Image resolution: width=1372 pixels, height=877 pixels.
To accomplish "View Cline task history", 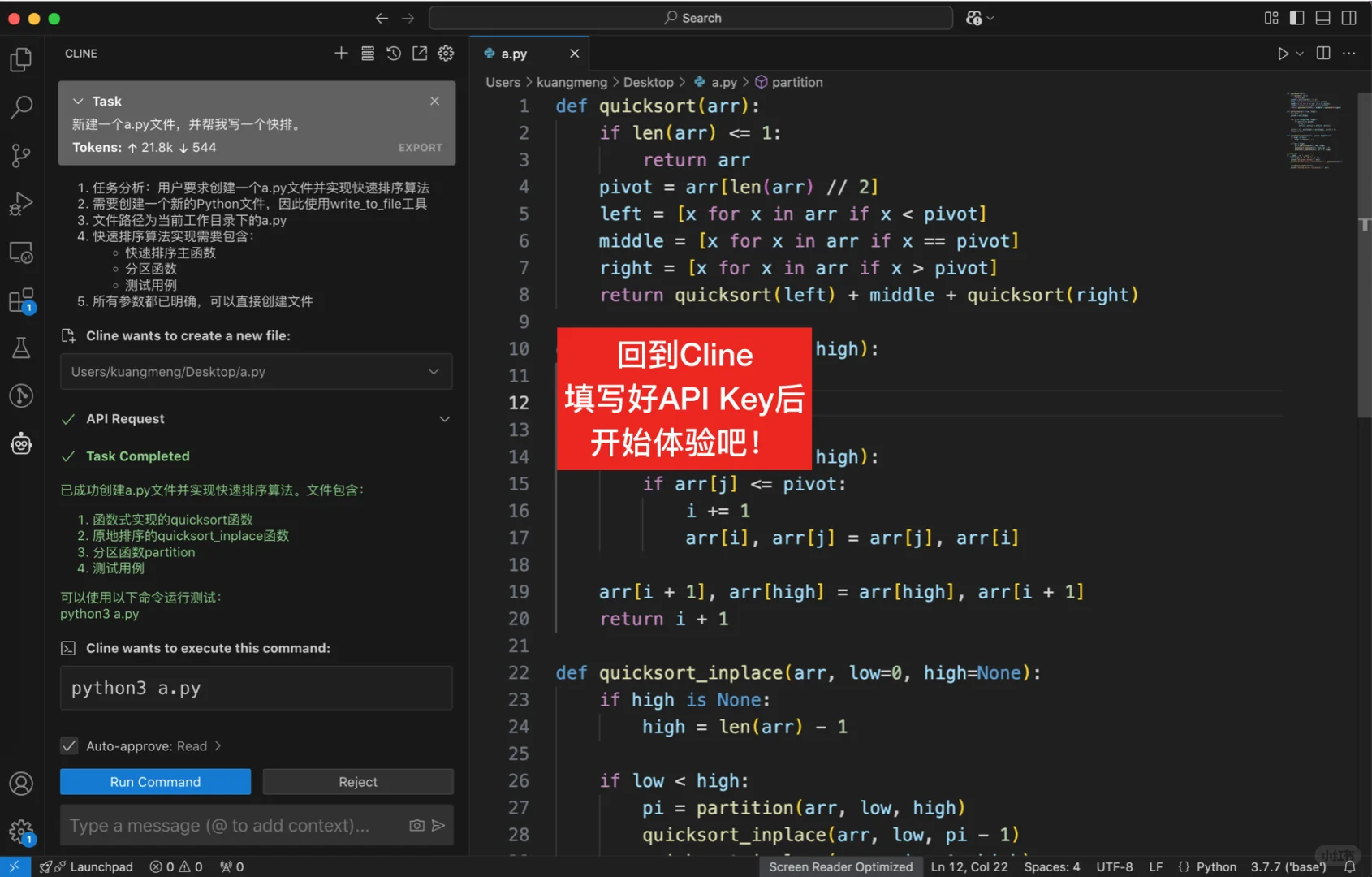I will [x=394, y=53].
